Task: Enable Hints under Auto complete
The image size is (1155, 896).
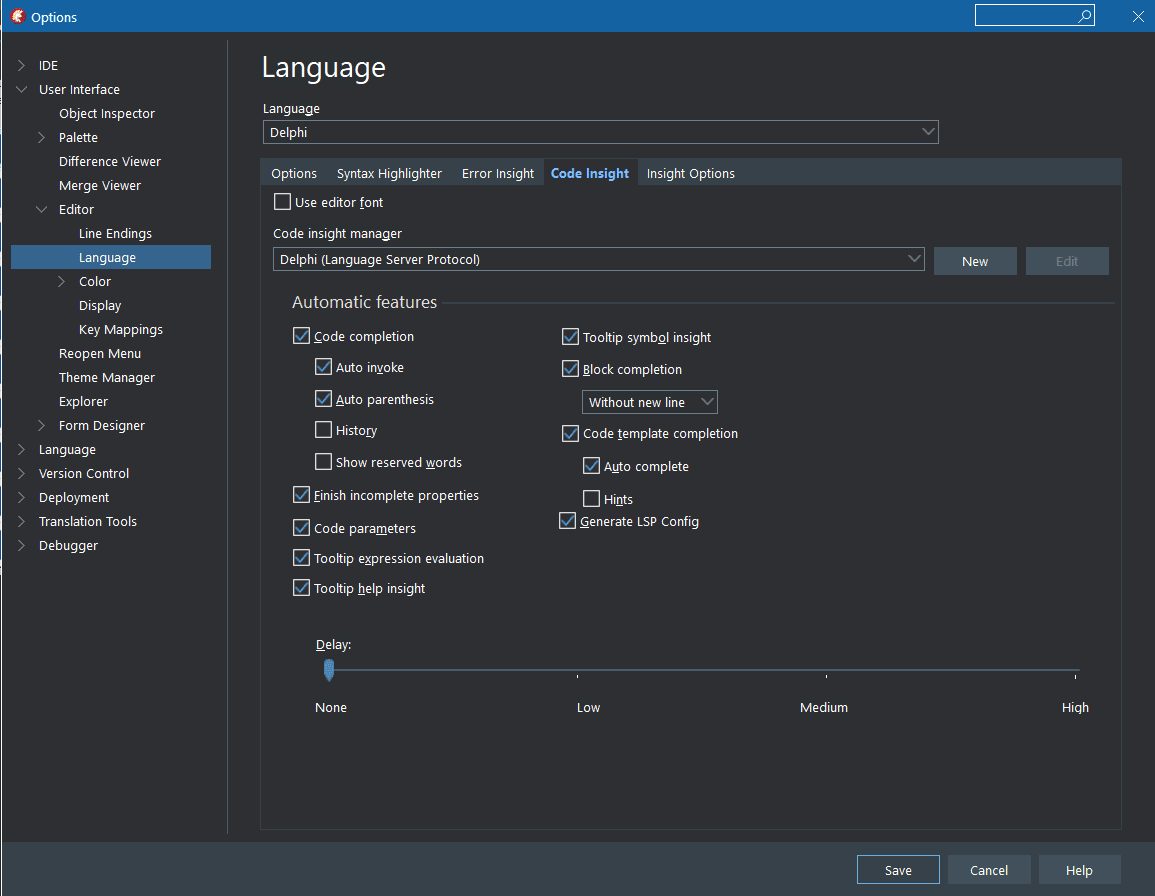Action: 591,498
